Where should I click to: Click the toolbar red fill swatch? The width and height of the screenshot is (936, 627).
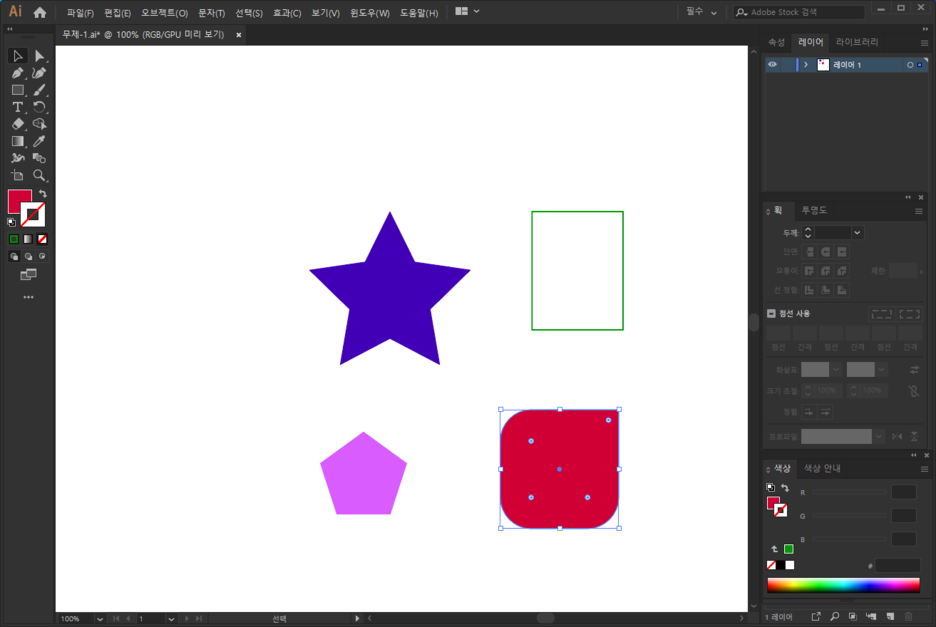(18, 199)
